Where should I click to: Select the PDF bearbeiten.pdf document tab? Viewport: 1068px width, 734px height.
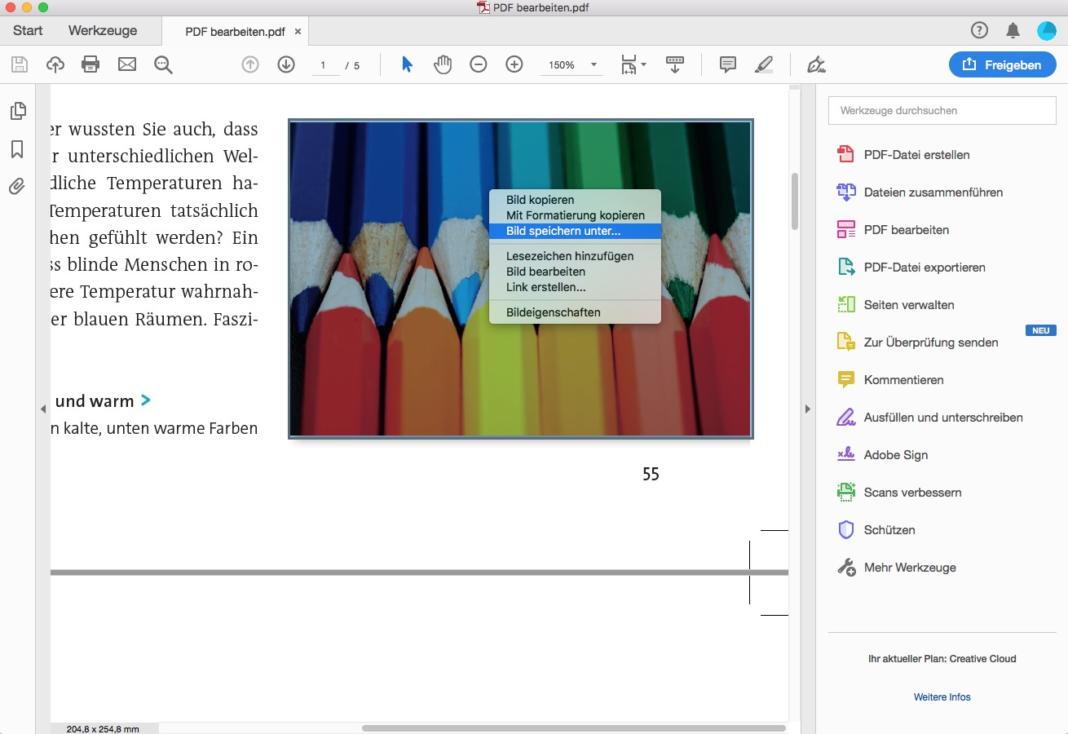[235, 31]
